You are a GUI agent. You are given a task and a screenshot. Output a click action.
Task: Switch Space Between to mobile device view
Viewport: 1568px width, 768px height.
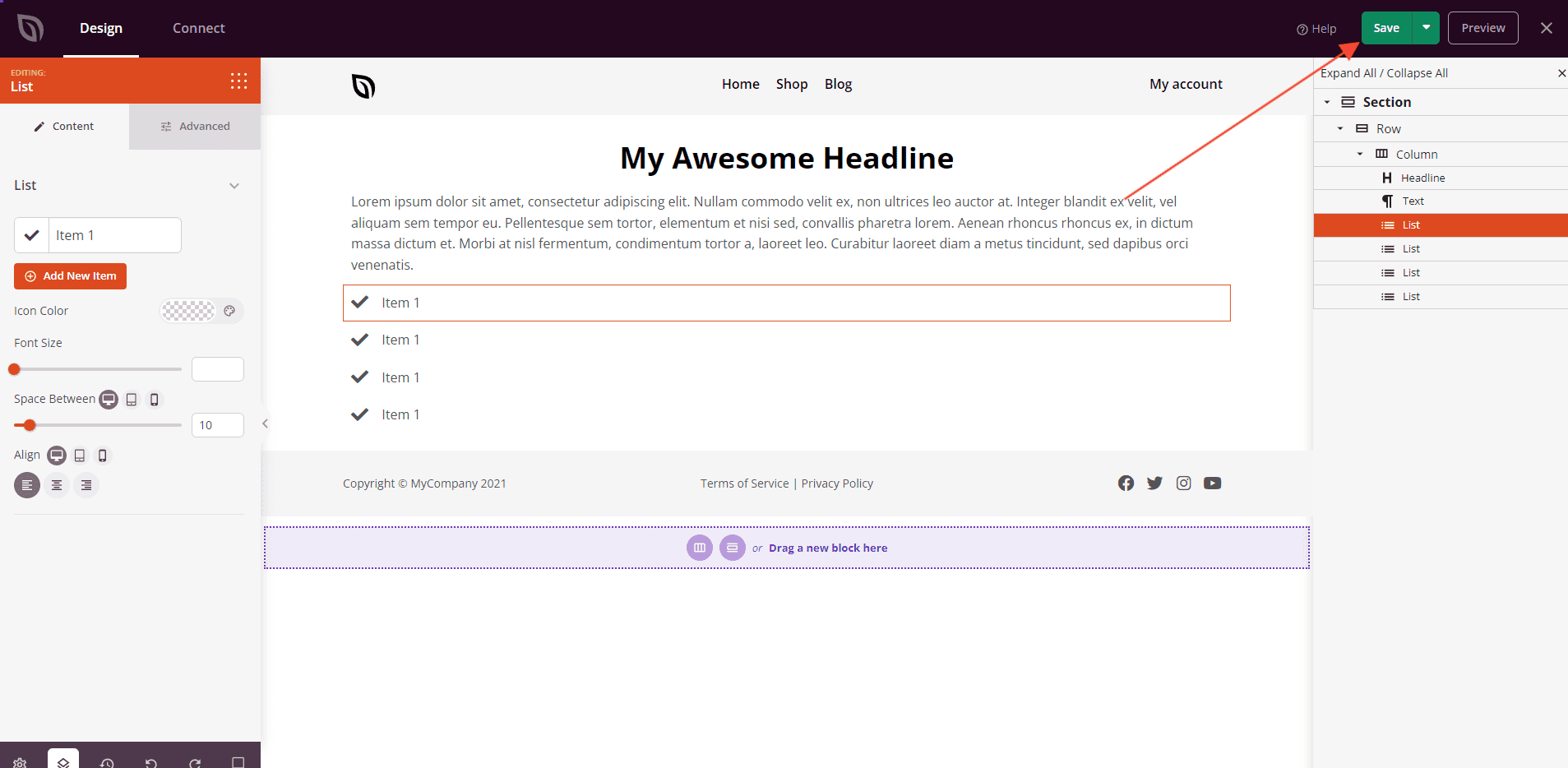[155, 400]
